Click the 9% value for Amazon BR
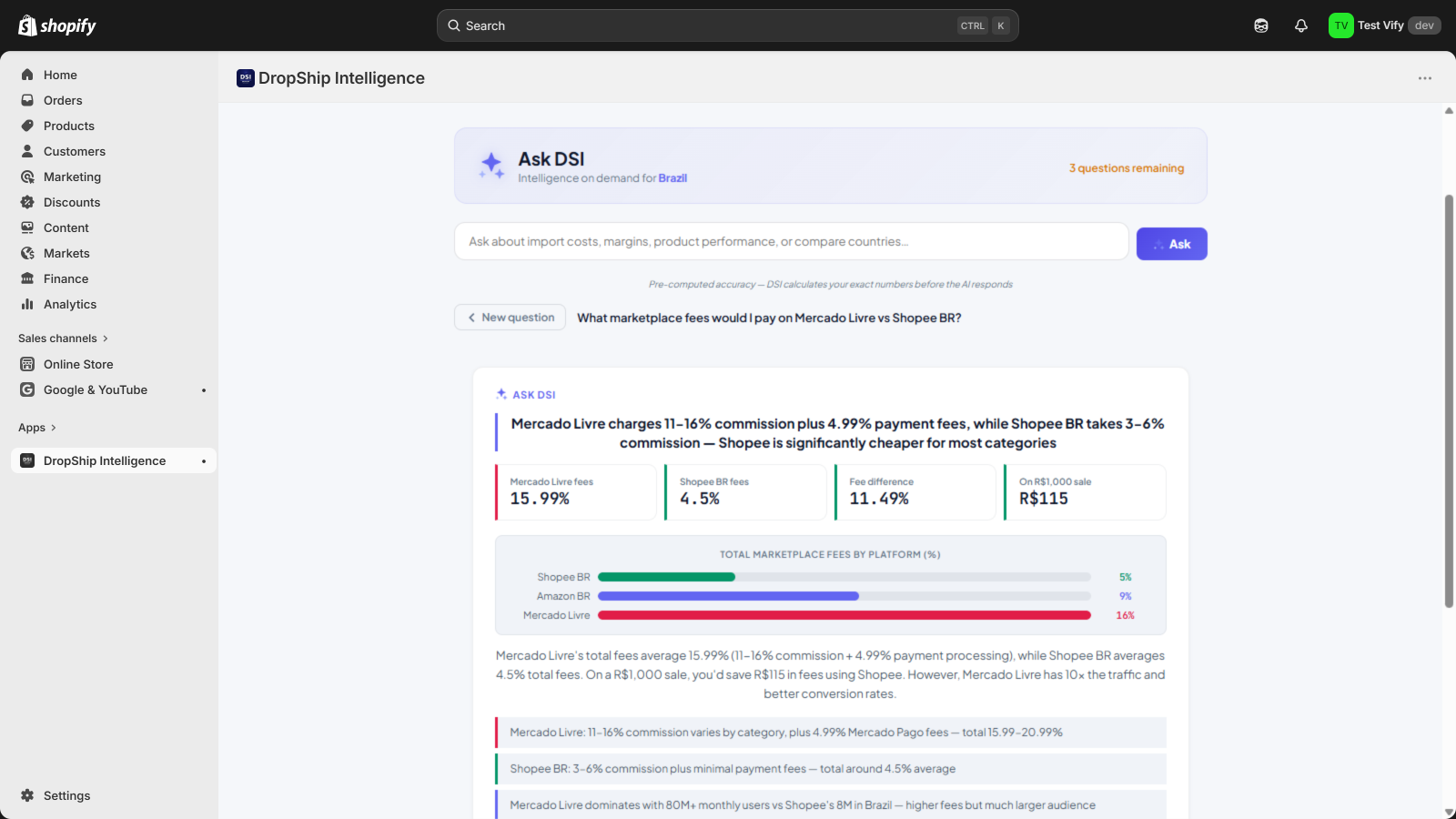 pyautogui.click(x=1126, y=596)
